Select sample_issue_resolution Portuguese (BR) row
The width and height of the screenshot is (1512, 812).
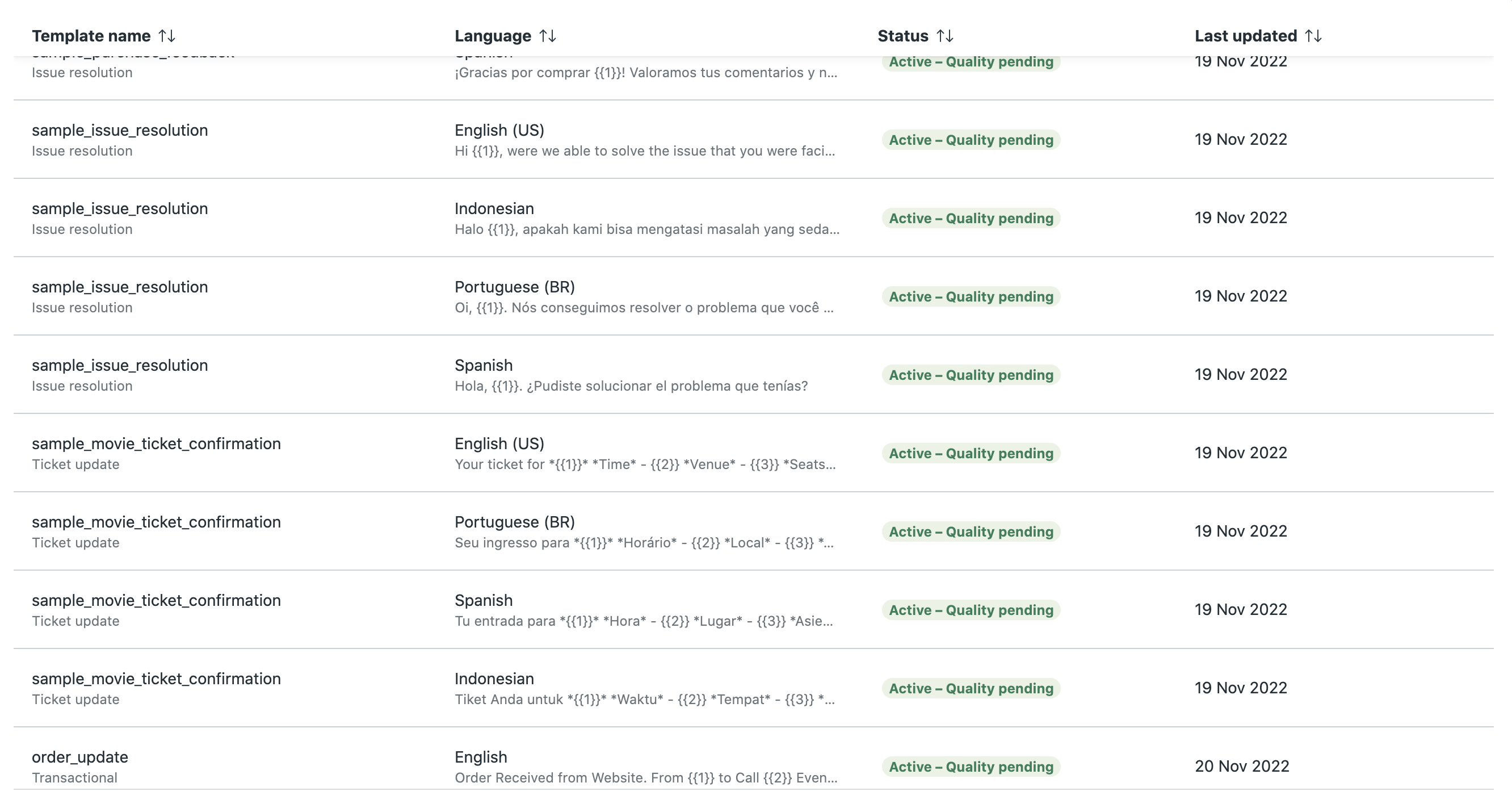pyautogui.click(x=754, y=296)
